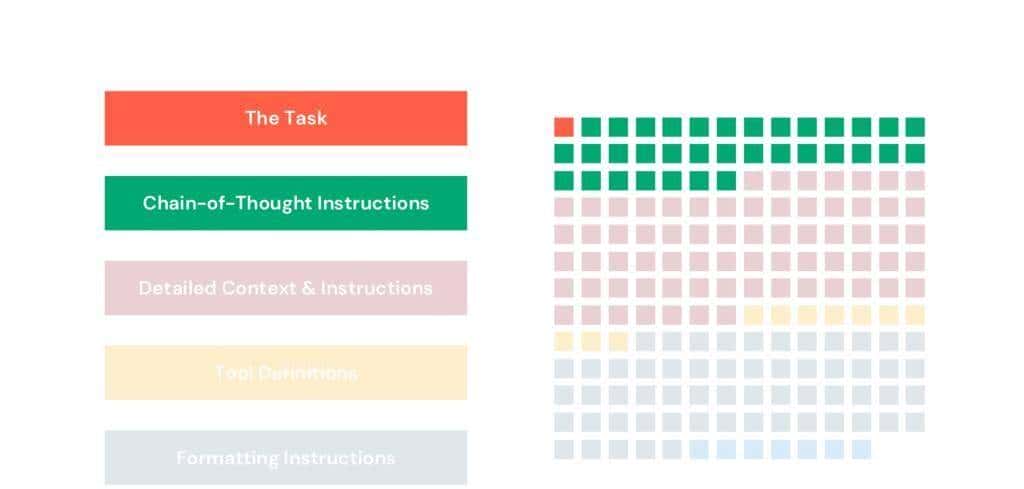Select the first yellow square in the grid

753,315
